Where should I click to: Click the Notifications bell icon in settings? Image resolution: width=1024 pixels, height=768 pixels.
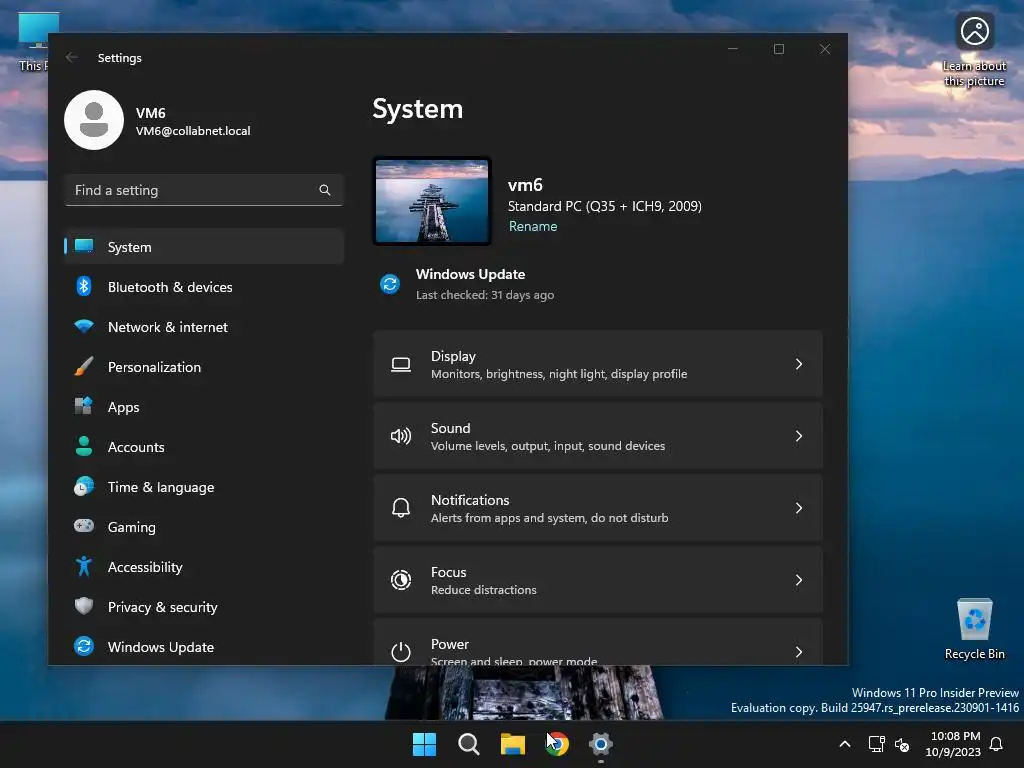[401, 508]
